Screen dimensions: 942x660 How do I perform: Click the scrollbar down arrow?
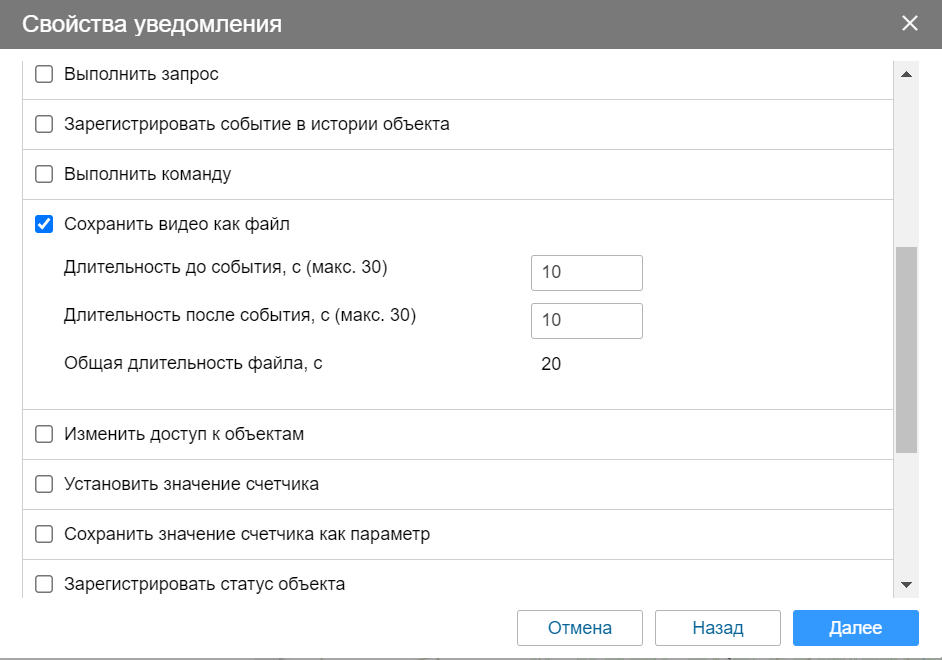[907, 583]
